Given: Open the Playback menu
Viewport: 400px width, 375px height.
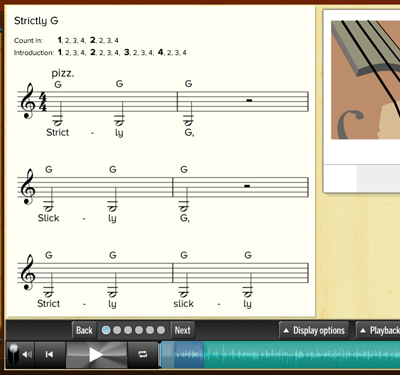Looking at the screenshot, I should pos(378,330).
